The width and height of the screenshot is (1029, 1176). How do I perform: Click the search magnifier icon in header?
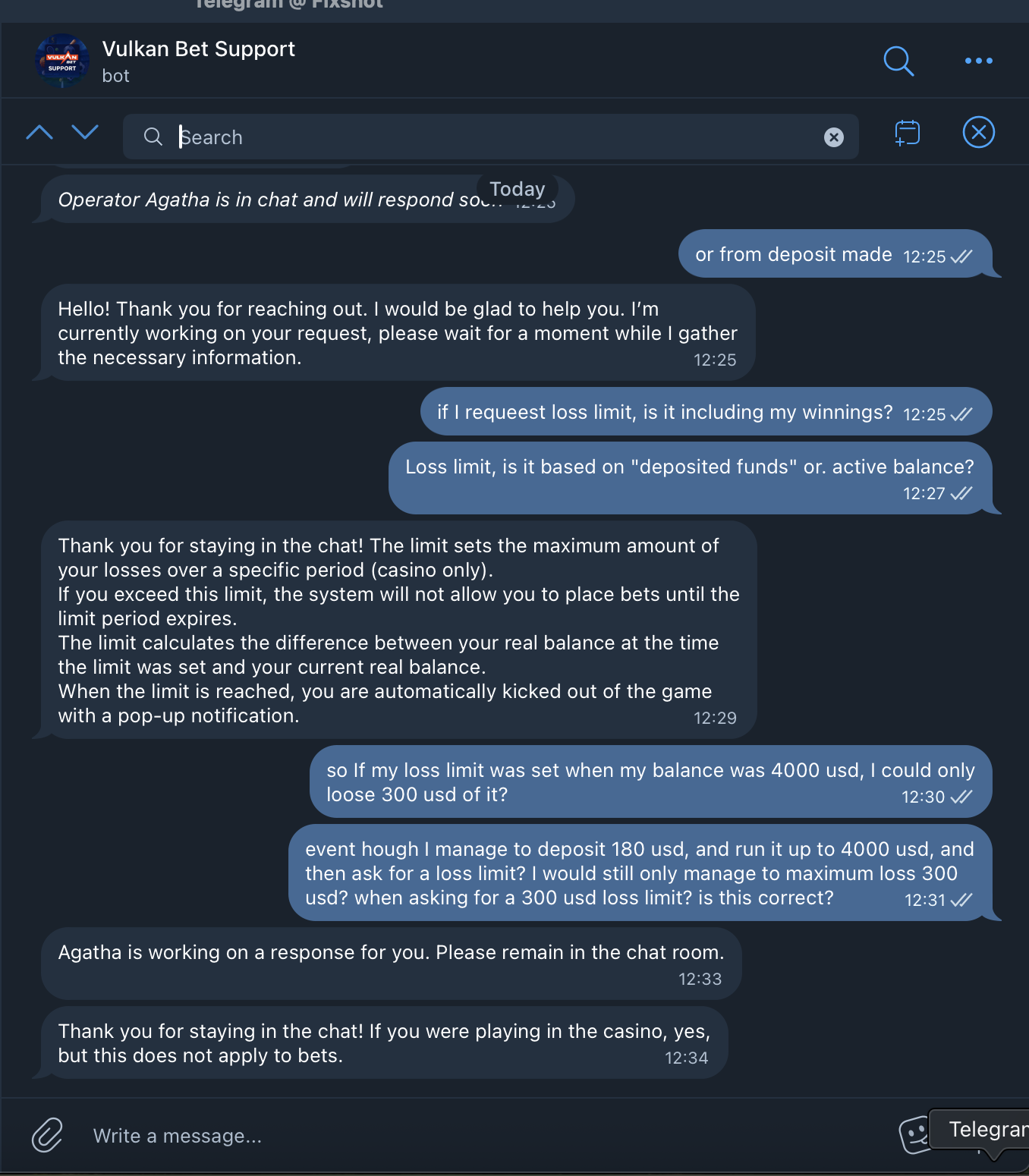coord(898,61)
